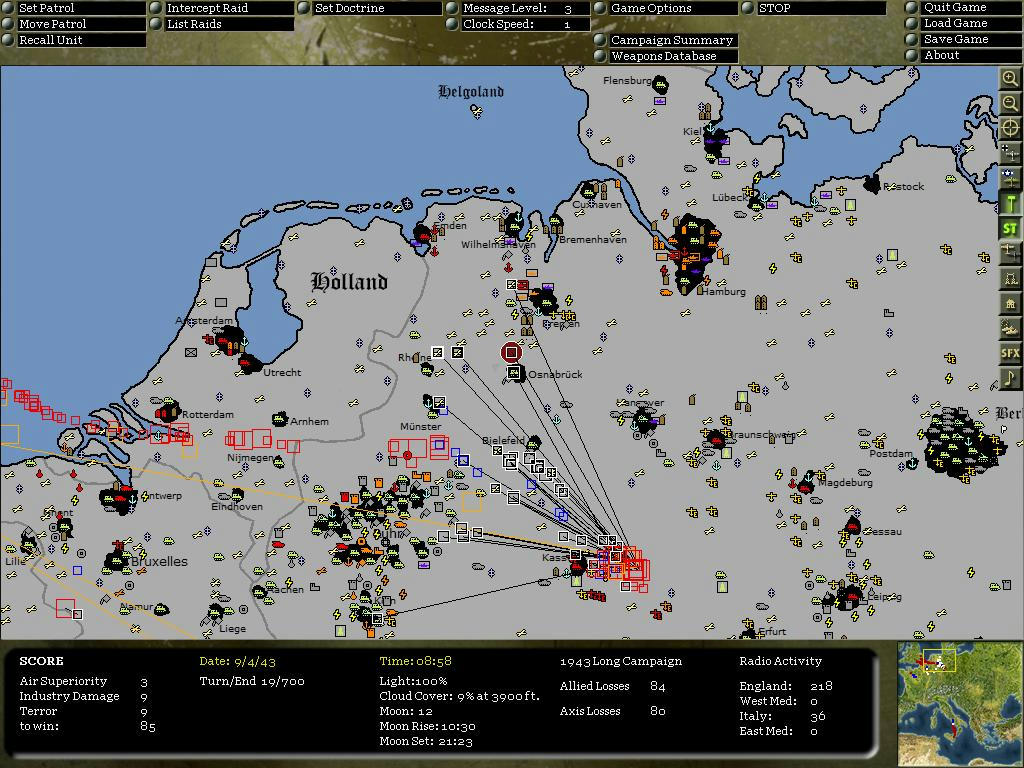Toggle music with the note icon
Viewport: 1024px width, 768px height.
pyautogui.click(x=1010, y=378)
